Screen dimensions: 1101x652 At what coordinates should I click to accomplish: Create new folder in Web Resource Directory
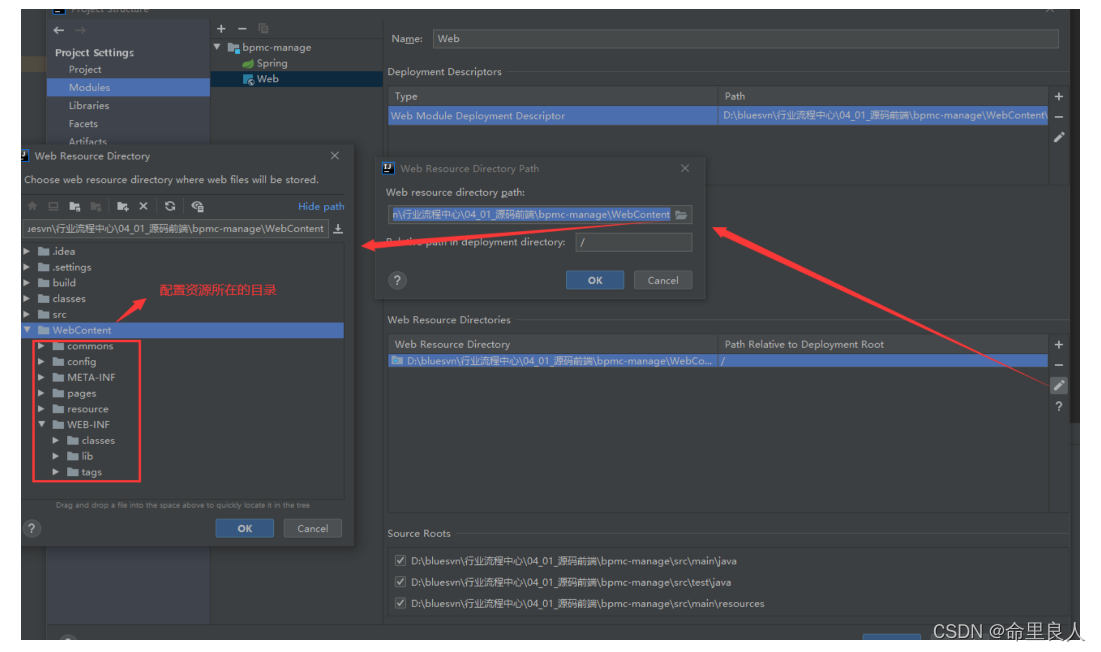pos(123,206)
